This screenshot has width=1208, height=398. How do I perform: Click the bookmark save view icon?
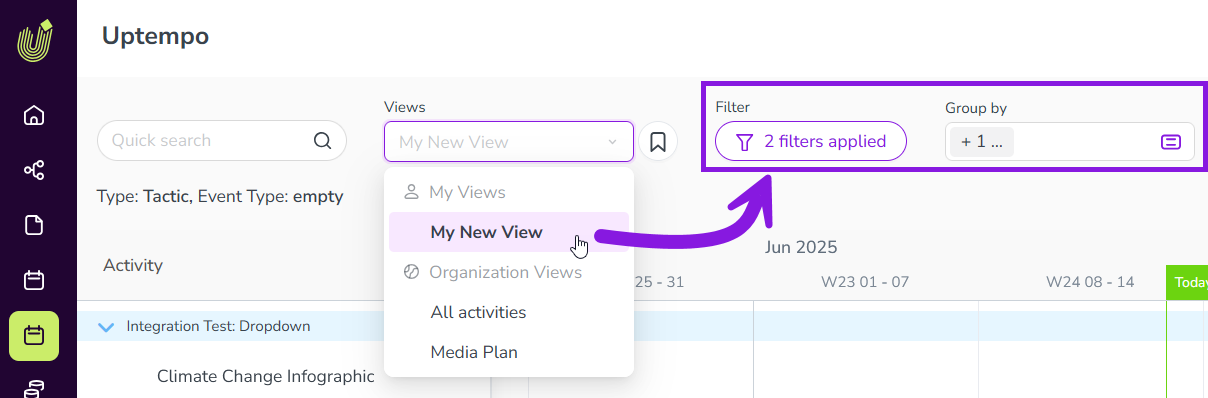coord(658,142)
